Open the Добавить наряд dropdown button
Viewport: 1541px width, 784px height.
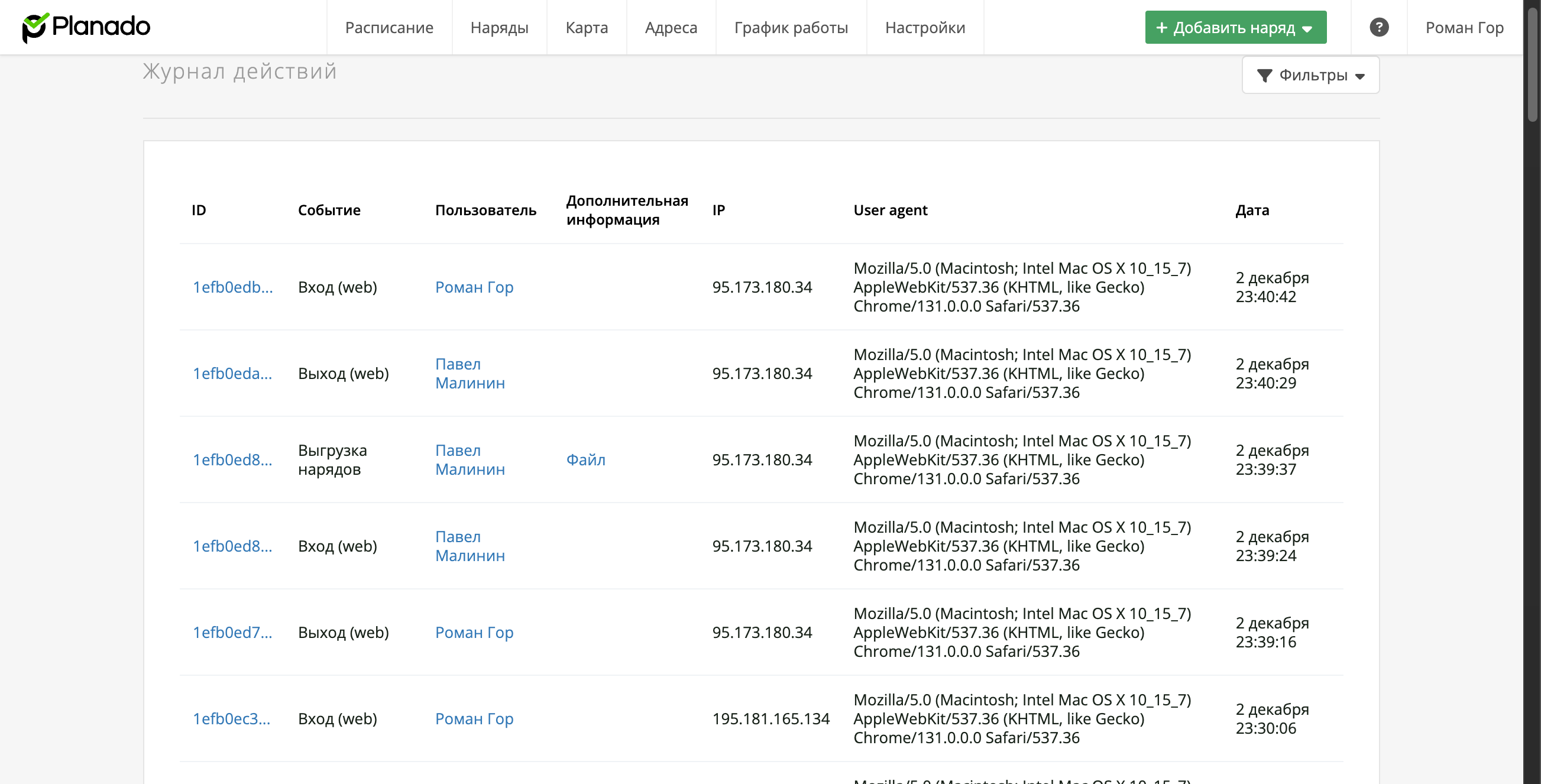click(1235, 28)
